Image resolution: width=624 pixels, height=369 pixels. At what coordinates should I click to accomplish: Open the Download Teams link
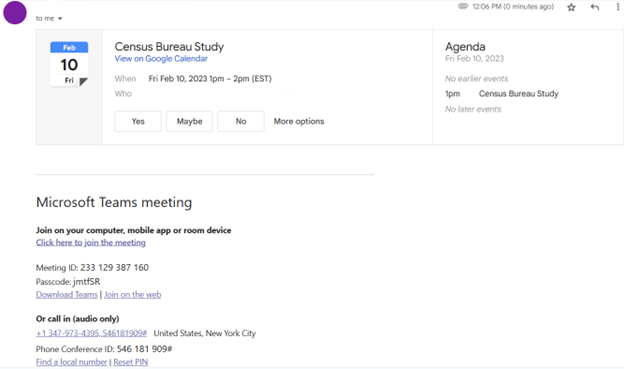[66, 295]
